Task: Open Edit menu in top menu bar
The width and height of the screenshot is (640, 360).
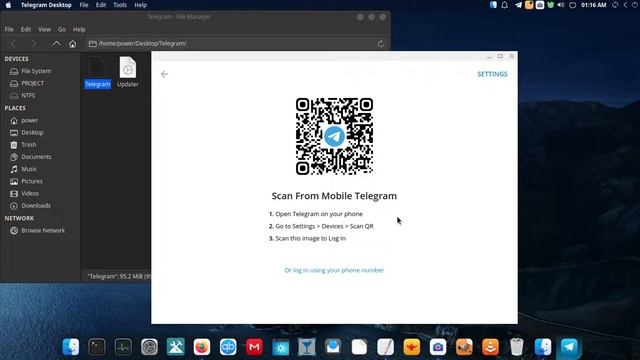Action: (x=101, y=5)
